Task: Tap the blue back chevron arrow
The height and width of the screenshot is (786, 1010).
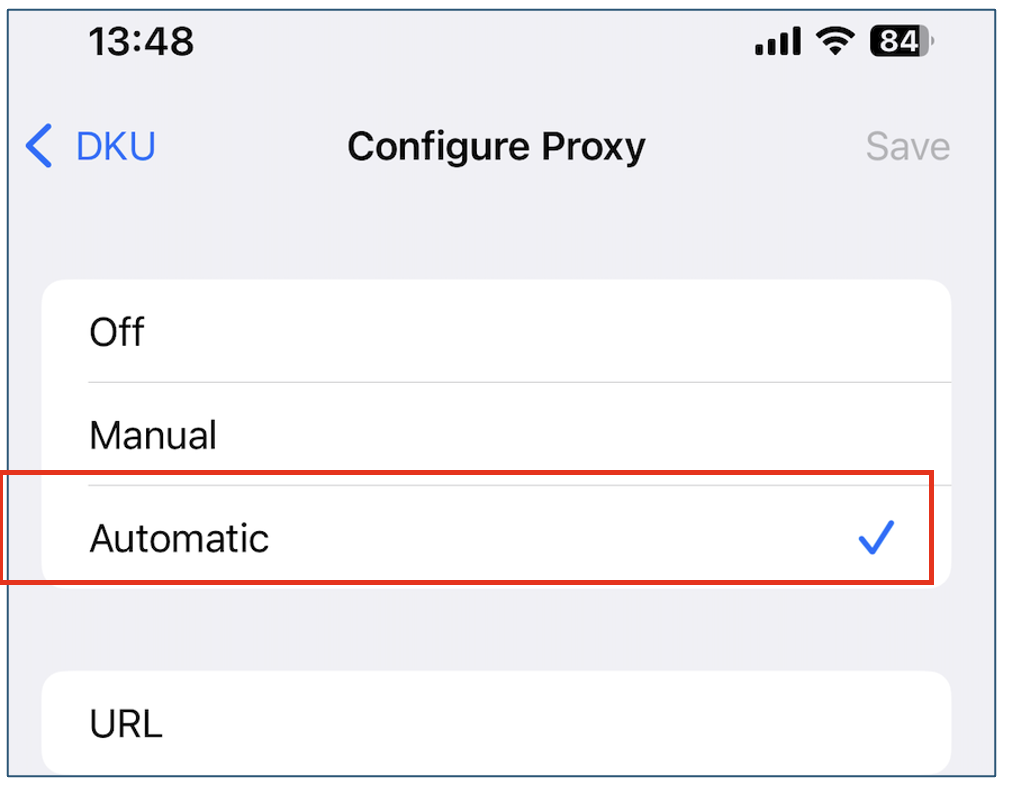Action: (x=39, y=146)
